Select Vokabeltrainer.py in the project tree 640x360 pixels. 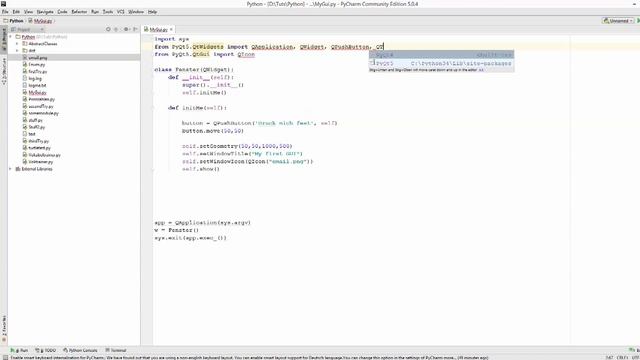(x=44, y=155)
